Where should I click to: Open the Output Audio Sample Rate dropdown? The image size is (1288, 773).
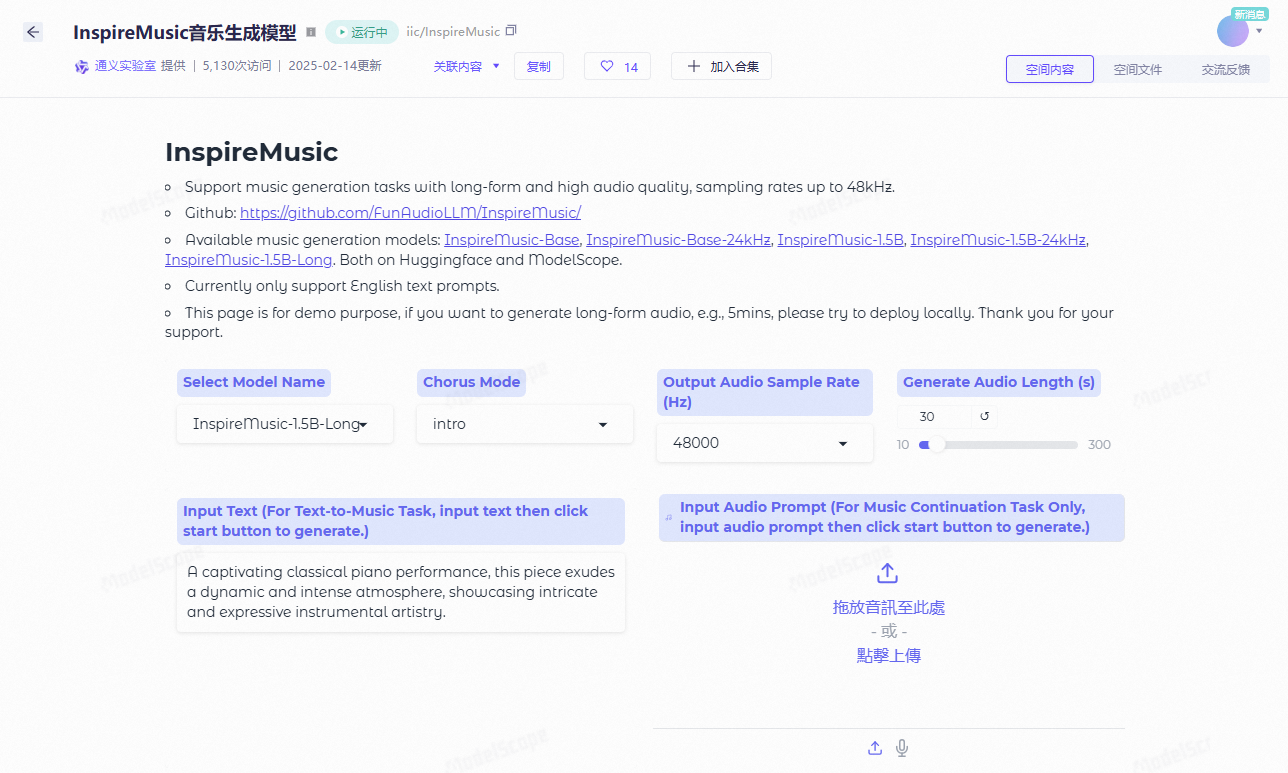tap(765, 443)
